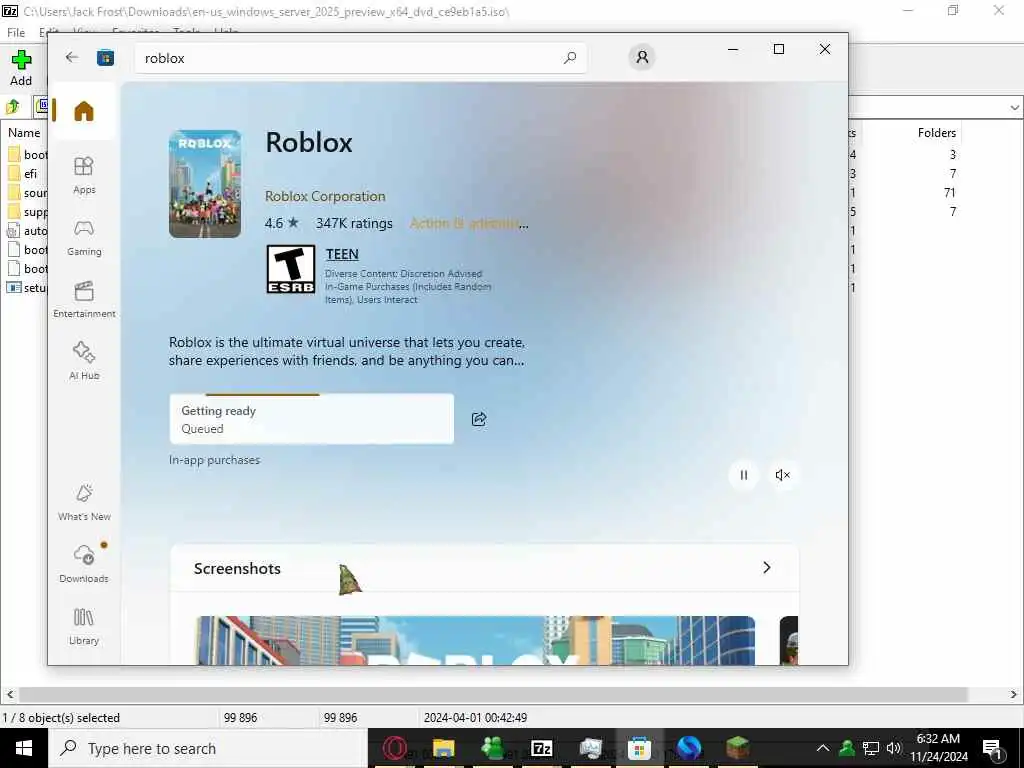Click the Roblox description text to expand
Screen dimensions: 1024x768
coord(346,351)
